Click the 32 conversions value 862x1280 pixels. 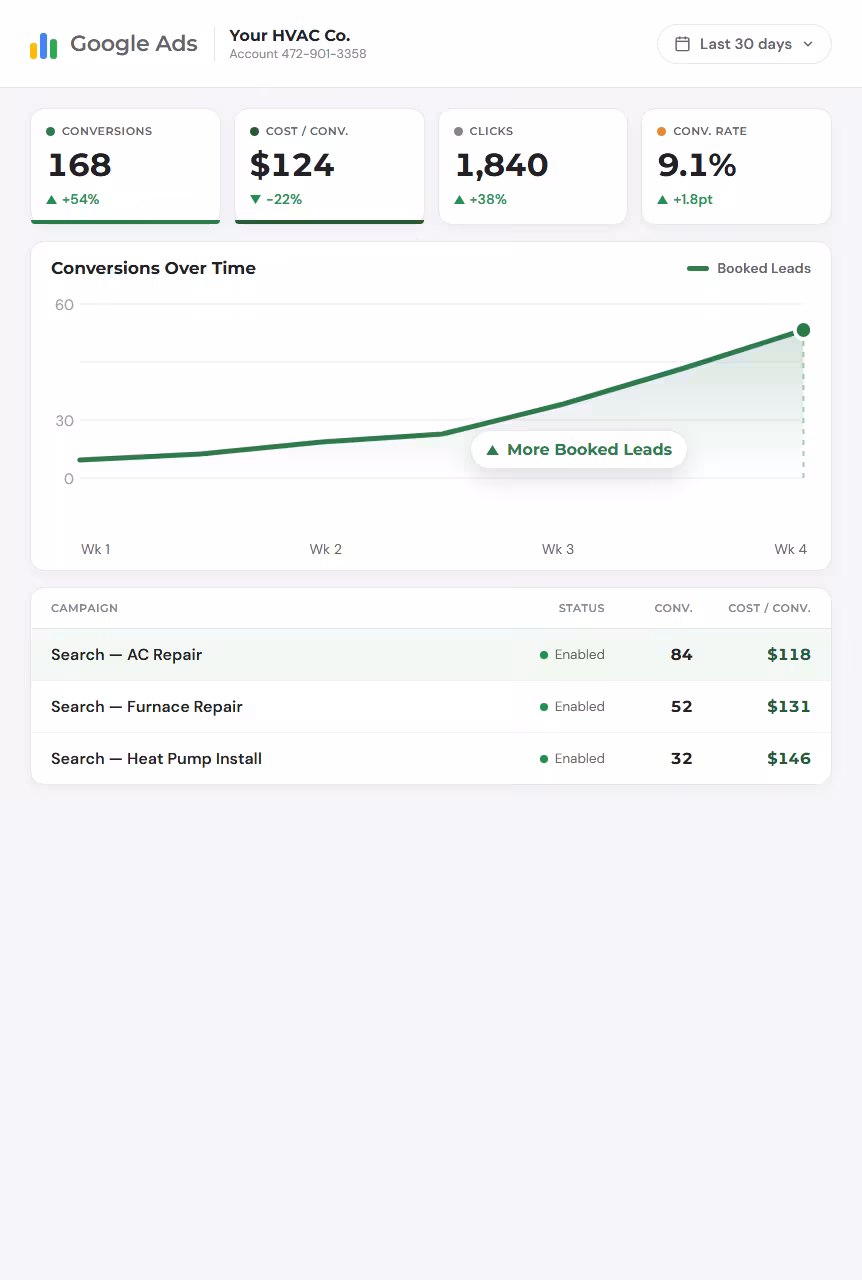pyautogui.click(x=682, y=759)
